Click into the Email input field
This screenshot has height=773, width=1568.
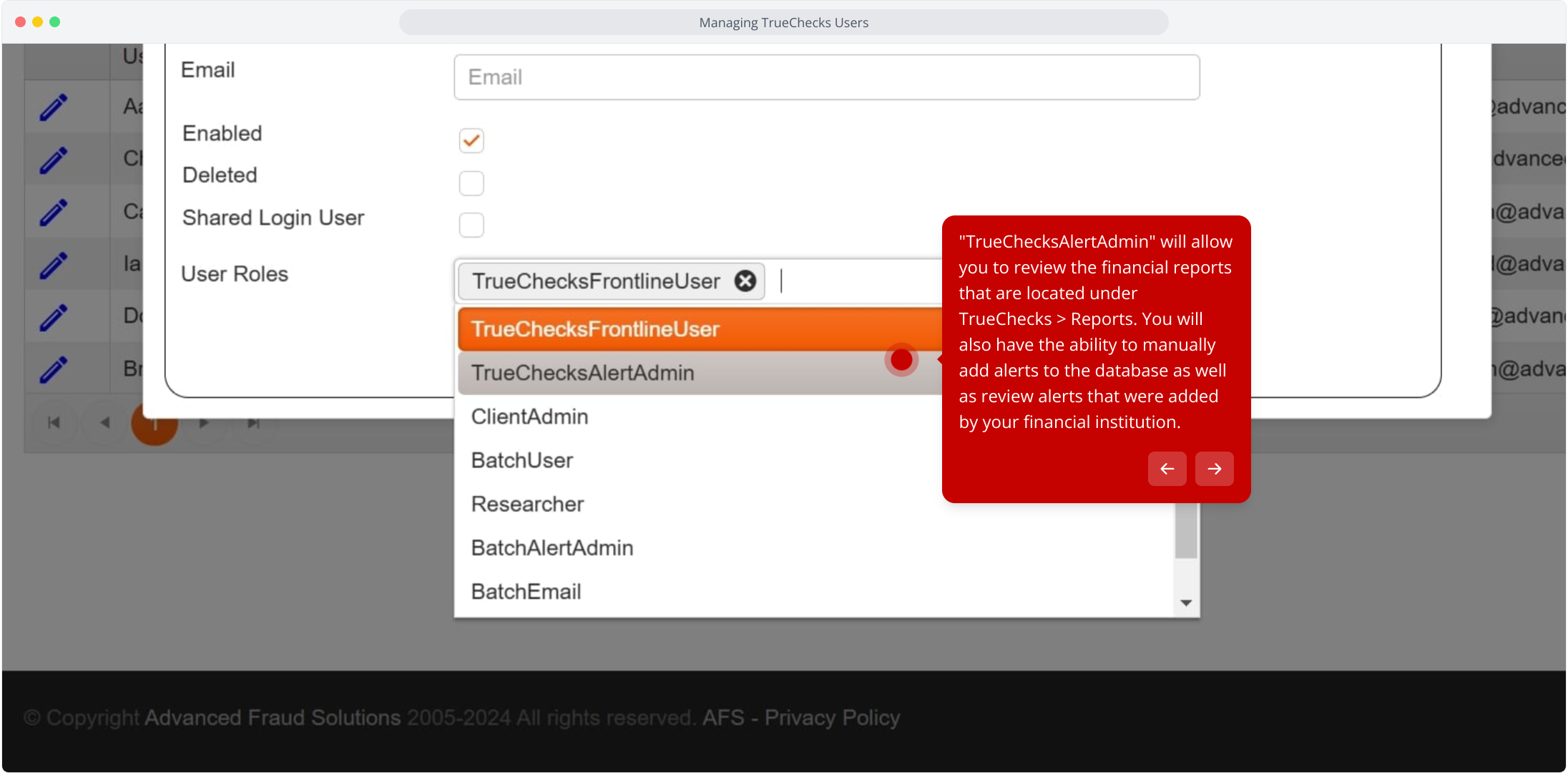(827, 77)
